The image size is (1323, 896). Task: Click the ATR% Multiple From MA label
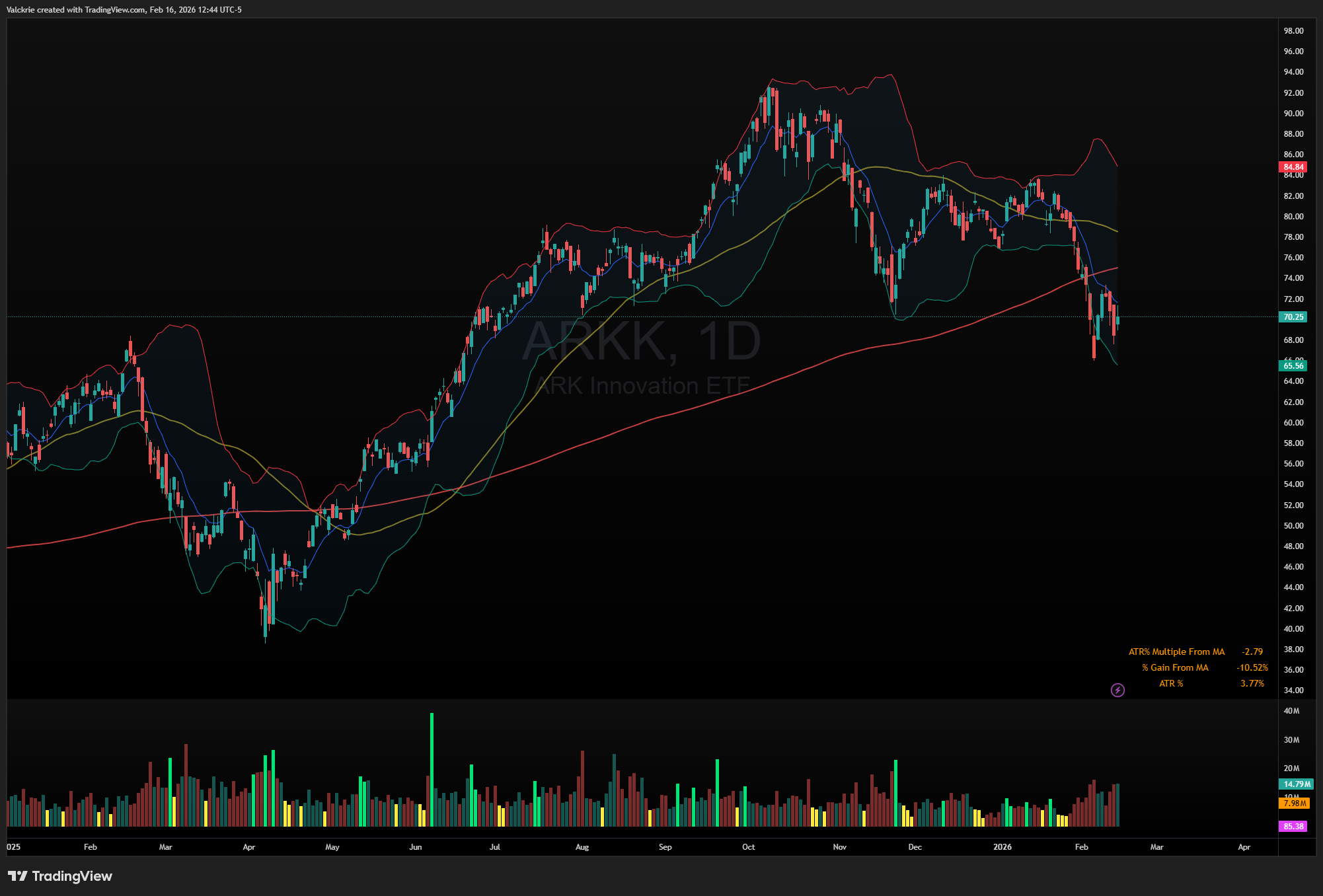(1176, 652)
